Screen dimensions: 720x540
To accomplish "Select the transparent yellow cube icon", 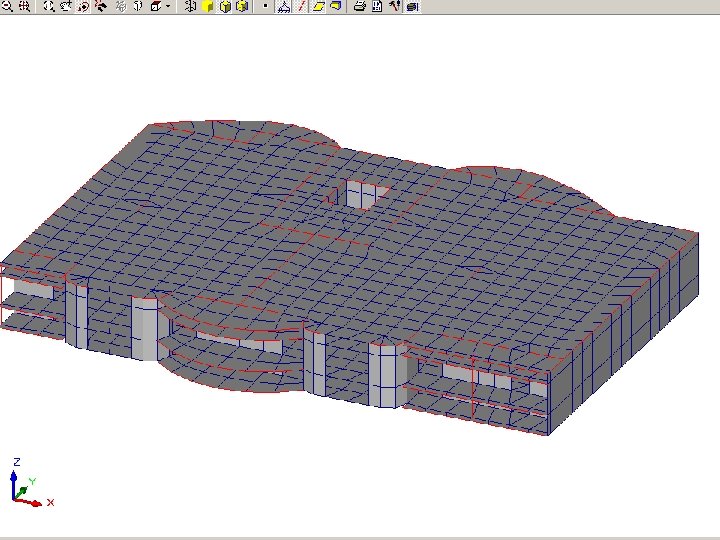I will point(242,6).
